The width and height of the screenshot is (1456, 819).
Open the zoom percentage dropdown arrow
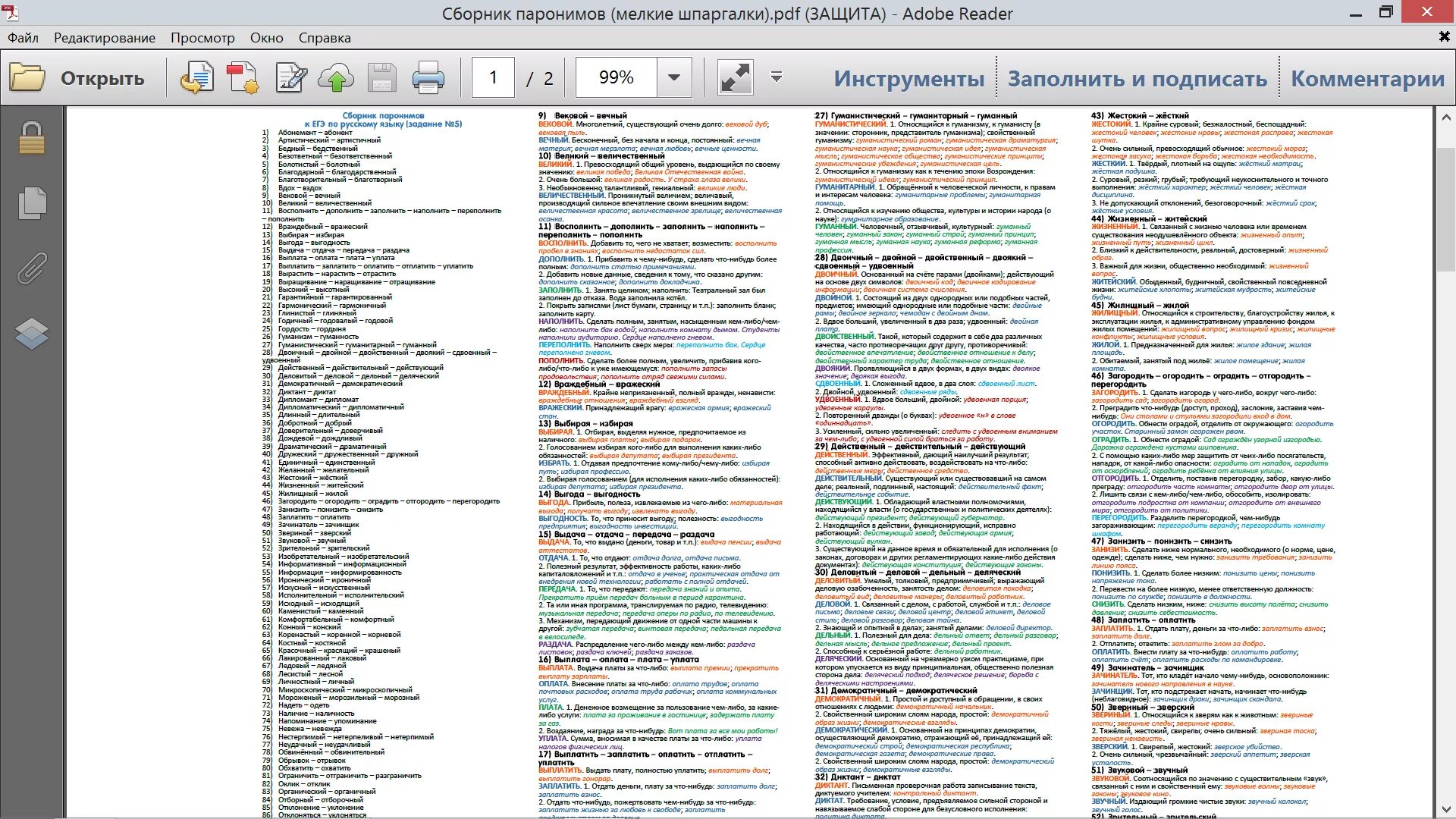click(x=673, y=77)
